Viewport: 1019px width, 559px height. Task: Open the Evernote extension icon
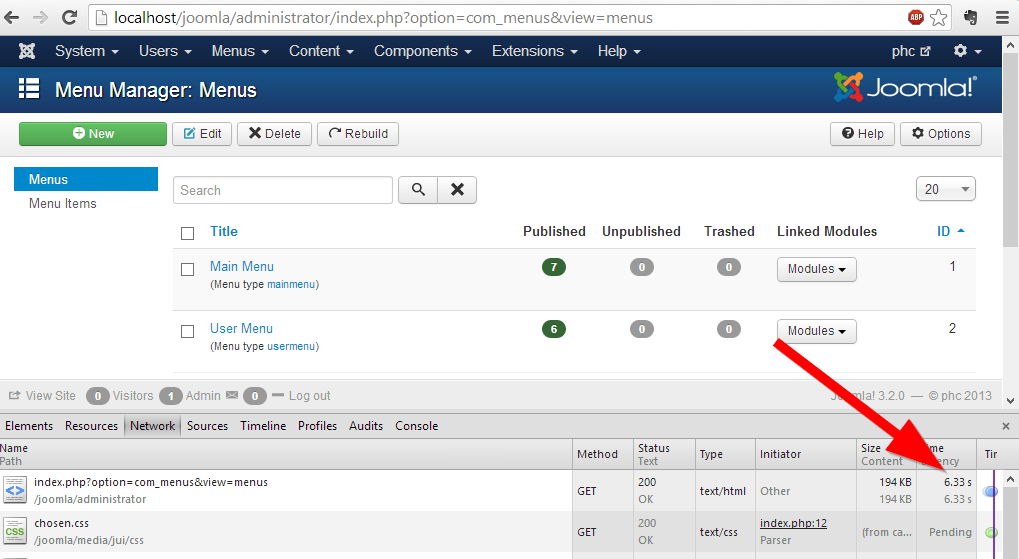pyautogui.click(x=971, y=18)
